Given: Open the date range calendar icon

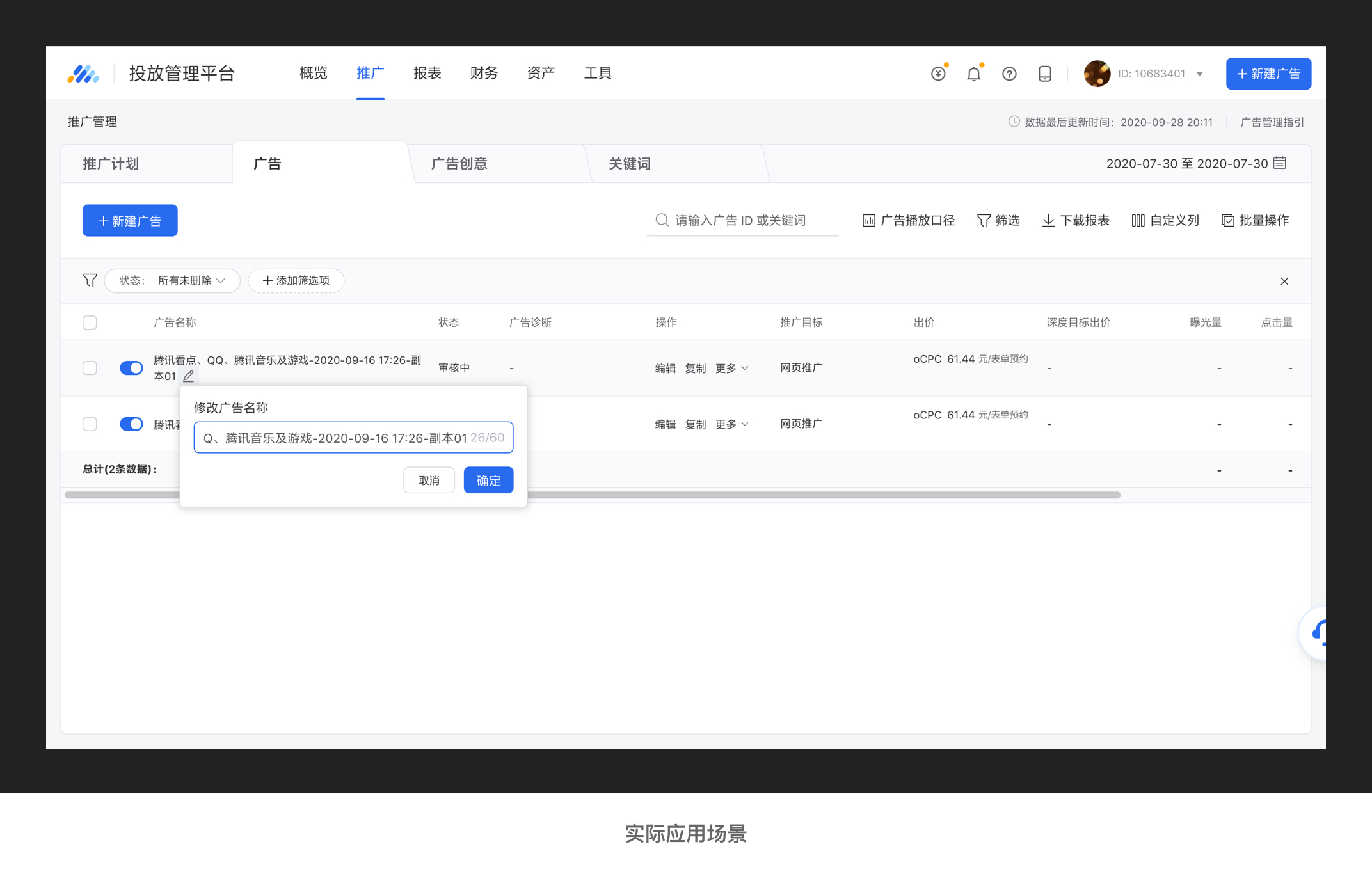Looking at the screenshot, I should coord(1279,163).
